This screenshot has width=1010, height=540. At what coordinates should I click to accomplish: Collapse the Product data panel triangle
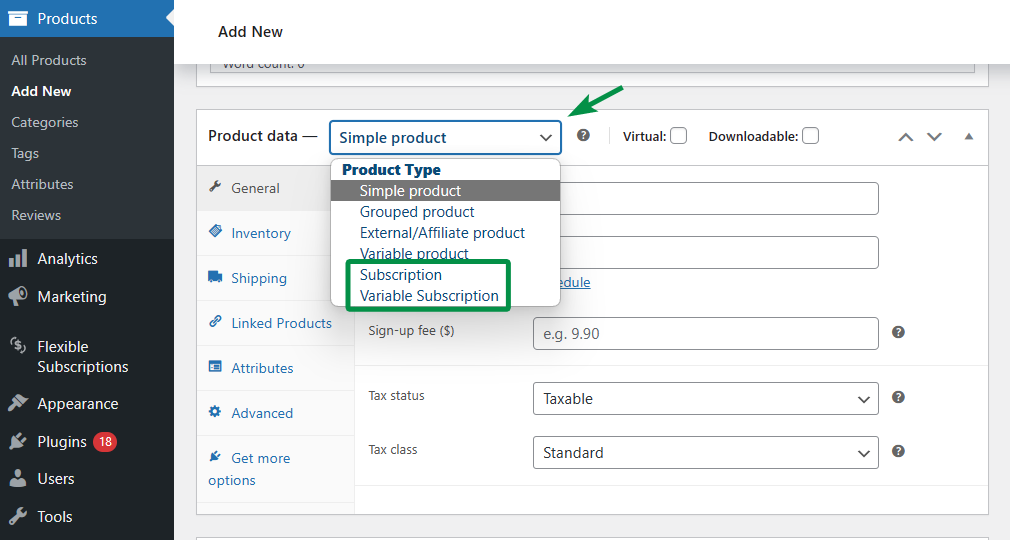(968, 136)
